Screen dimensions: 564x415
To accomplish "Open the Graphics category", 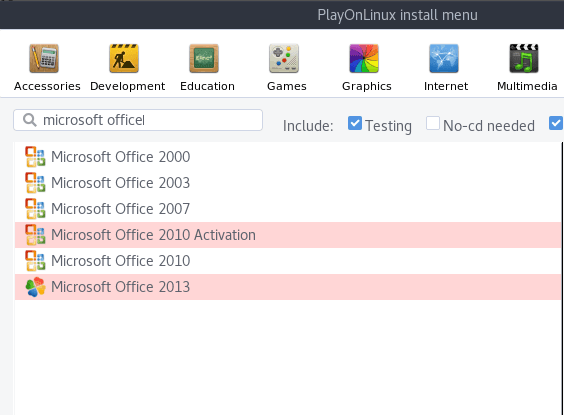I will click(367, 67).
